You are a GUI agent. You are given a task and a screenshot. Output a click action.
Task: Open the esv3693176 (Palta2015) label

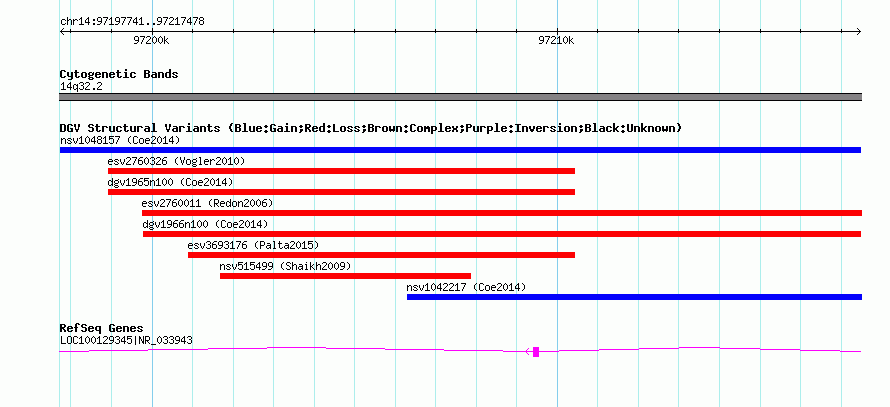click(253, 245)
